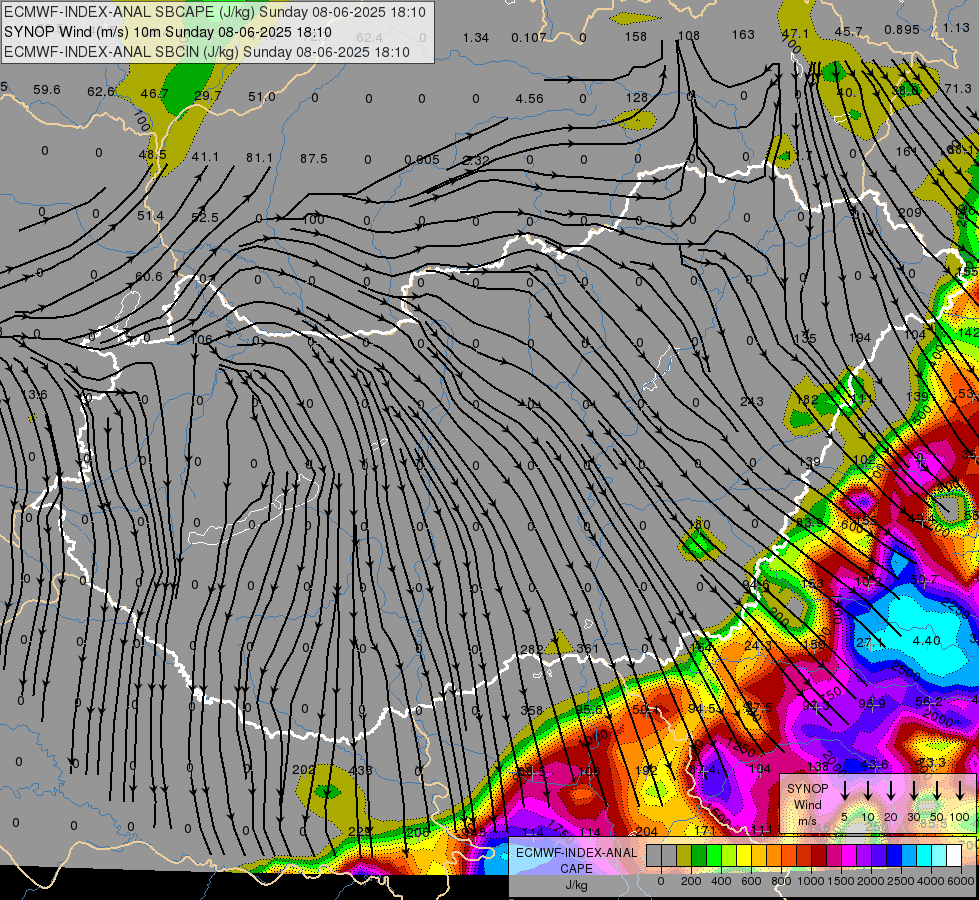
Task: Click the '87.5' grid value on the map
Action: [x=313, y=159]
